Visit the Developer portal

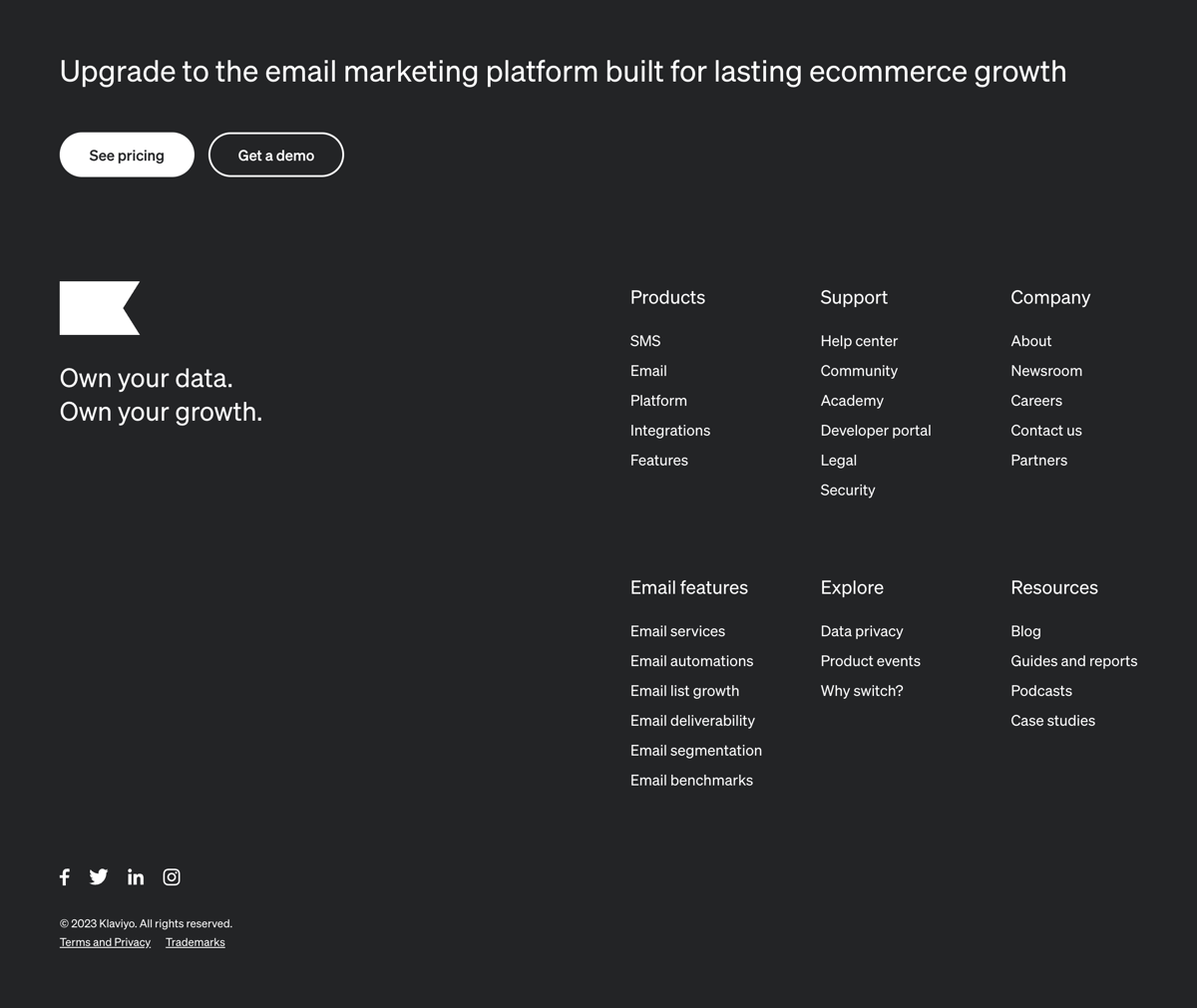(875, 430)
